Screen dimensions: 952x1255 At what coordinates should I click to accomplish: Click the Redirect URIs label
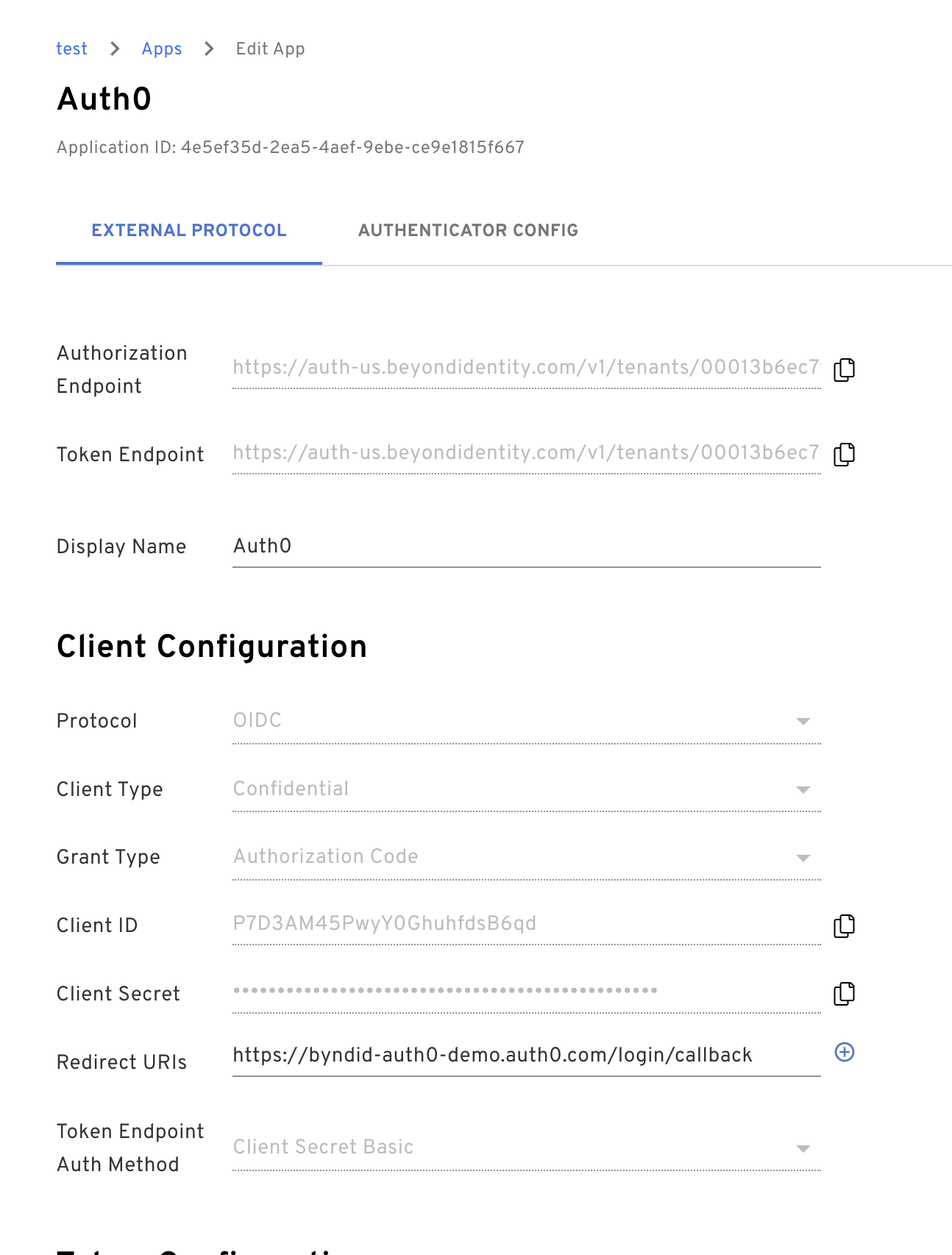click(121, 1062)
